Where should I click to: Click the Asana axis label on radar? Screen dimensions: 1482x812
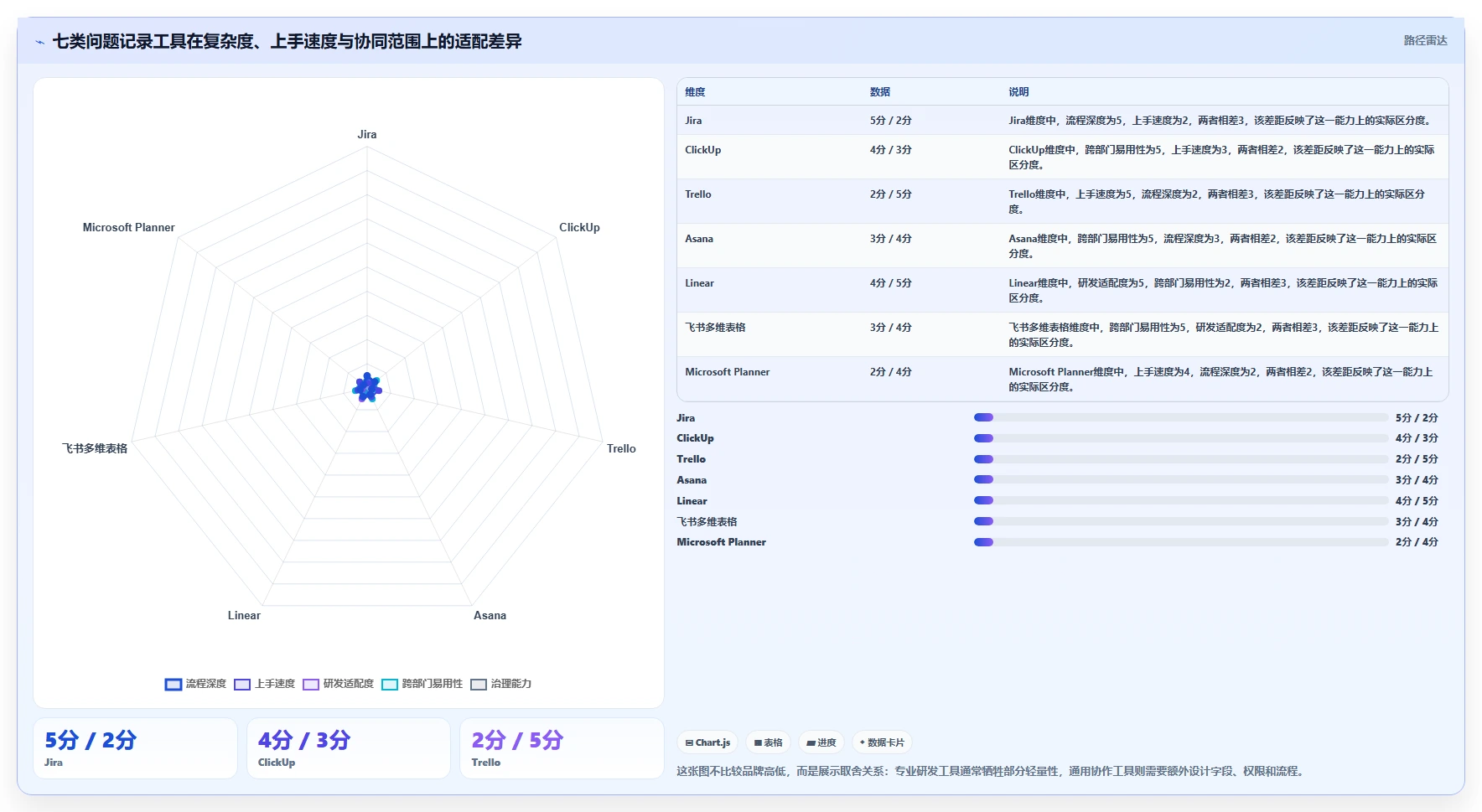pos(490,615)
